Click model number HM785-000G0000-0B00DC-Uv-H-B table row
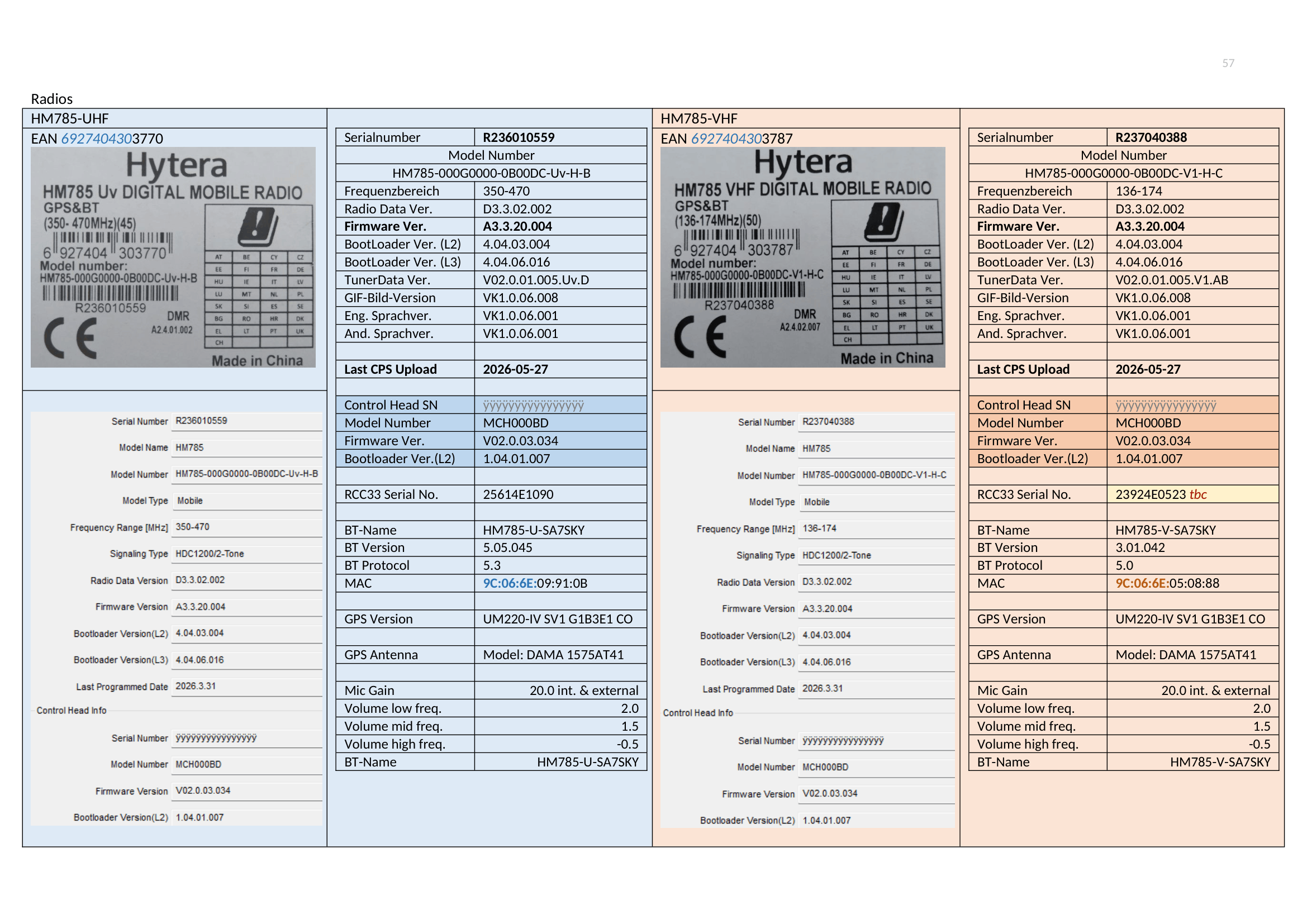1307x924 pixels. pos(491,173)
